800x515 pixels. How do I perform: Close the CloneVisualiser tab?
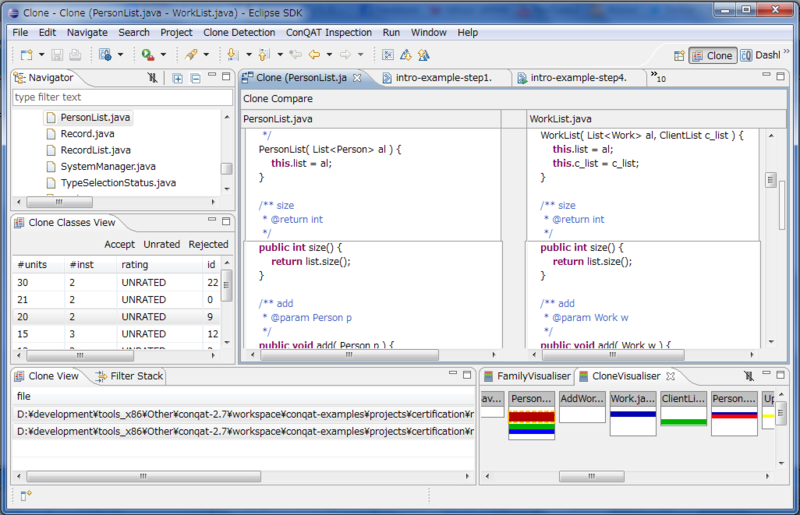pos(670,376)
